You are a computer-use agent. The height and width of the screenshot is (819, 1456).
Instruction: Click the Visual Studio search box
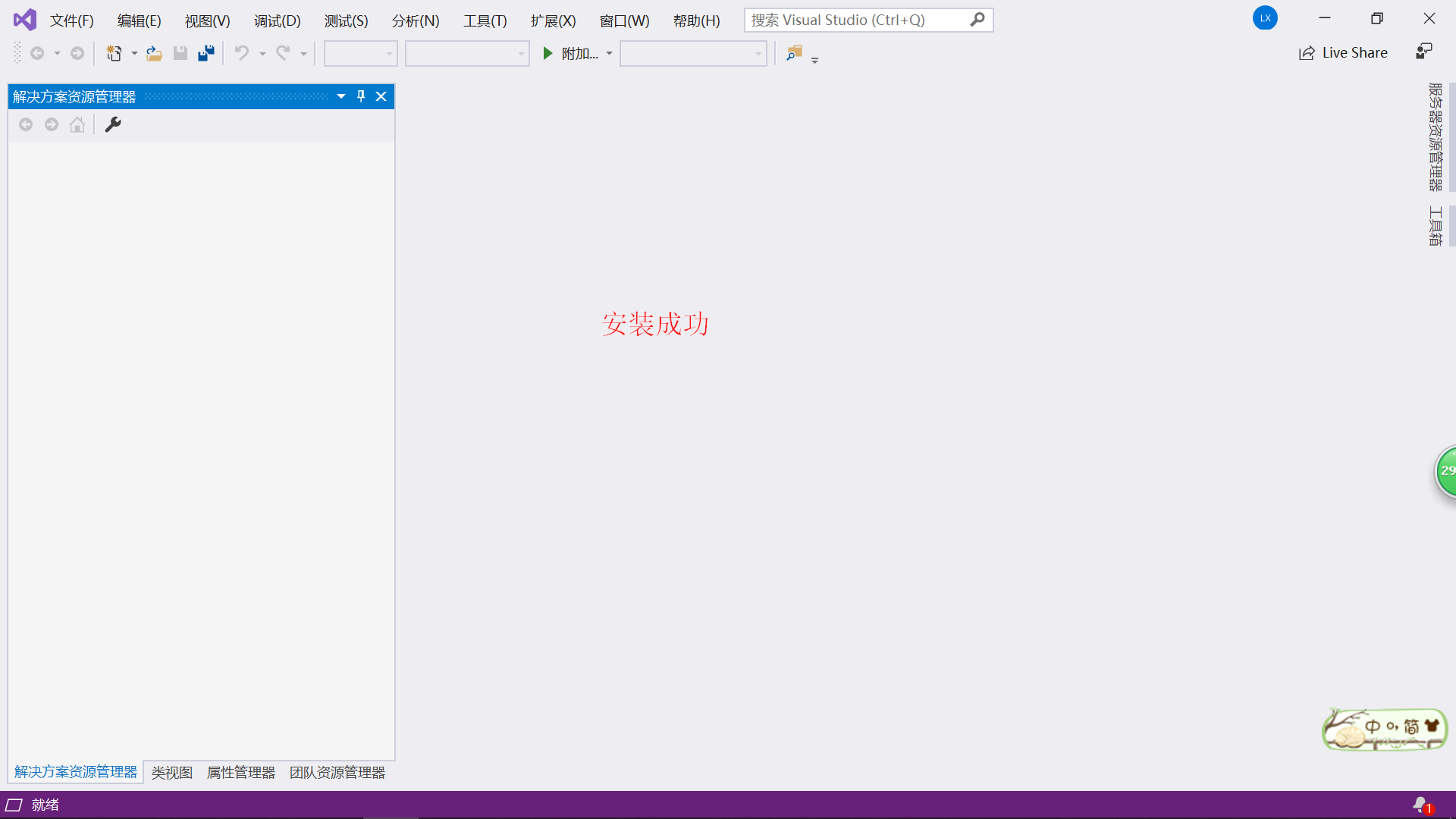857,20
